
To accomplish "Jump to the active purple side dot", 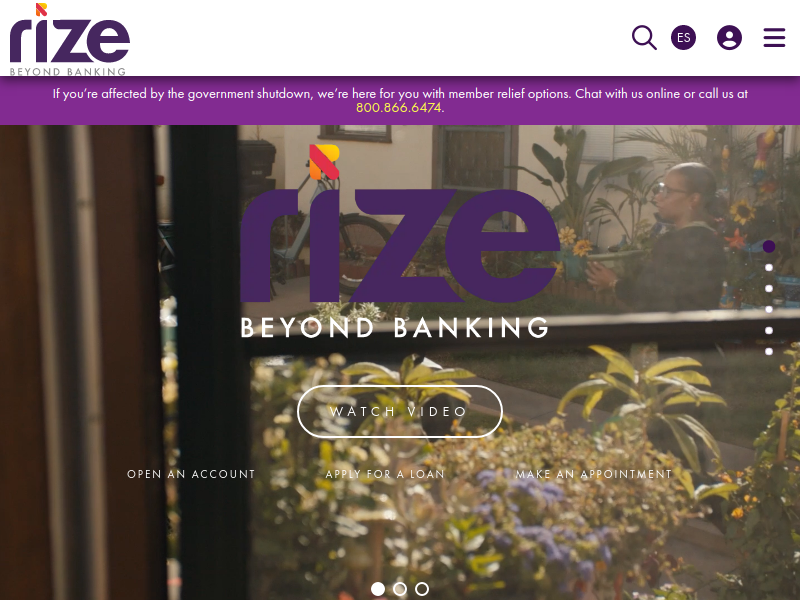I will 769,246.
